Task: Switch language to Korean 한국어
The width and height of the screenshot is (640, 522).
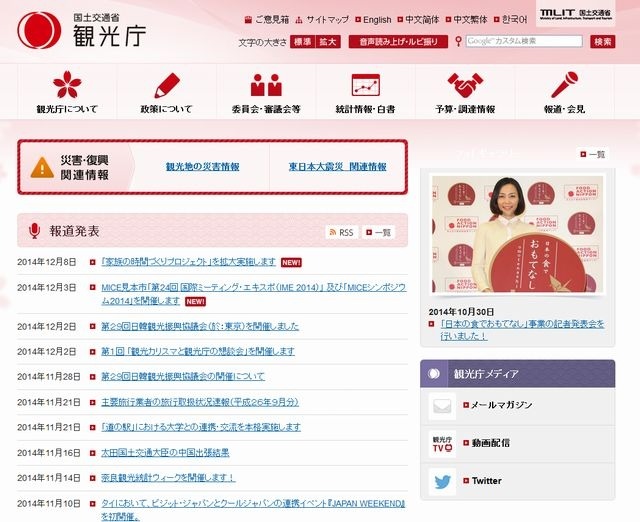Action: coord(511,20)
